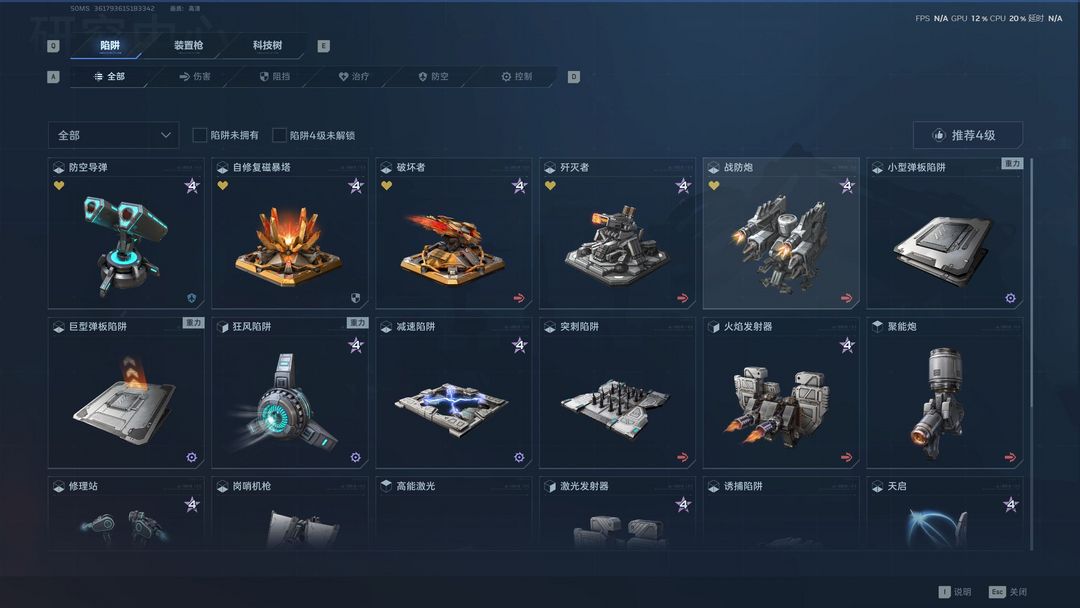Click the 推荐4级 button
The width and height of the screenshot is (1080, 608).
968,135
